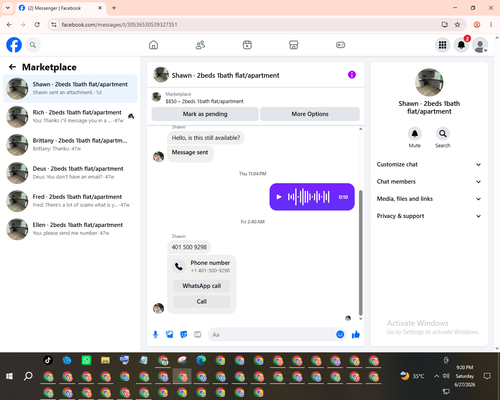Image resolution: width=500 pixels, height=400 pixels.
Task: Open Brittany conversation in list
Action: 70,145
